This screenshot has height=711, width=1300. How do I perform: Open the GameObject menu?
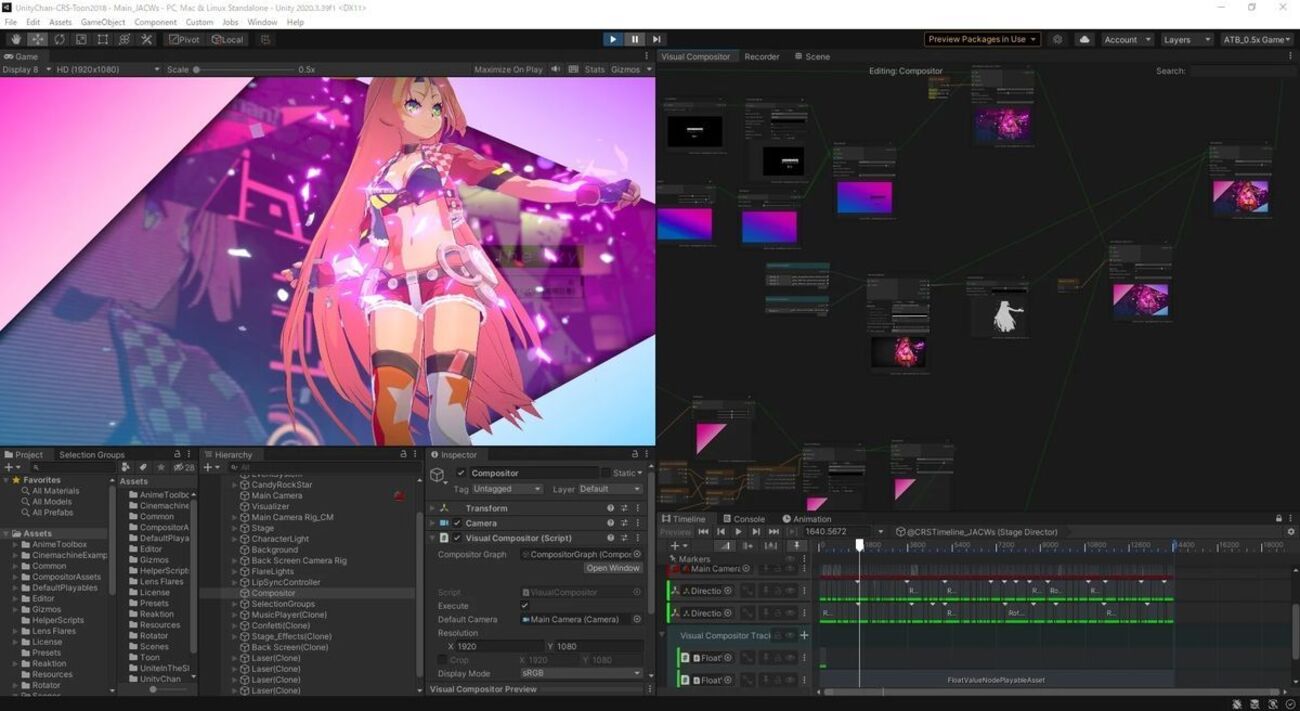coord(103,22)
